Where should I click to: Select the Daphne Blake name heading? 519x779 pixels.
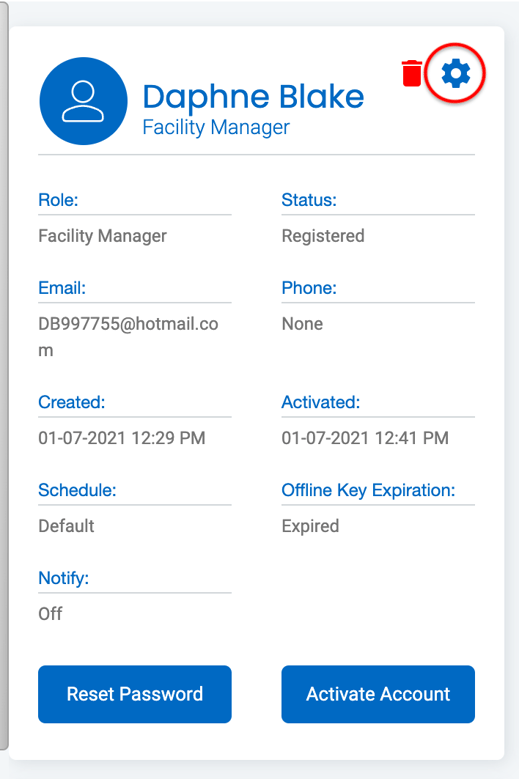pos(253,96)
